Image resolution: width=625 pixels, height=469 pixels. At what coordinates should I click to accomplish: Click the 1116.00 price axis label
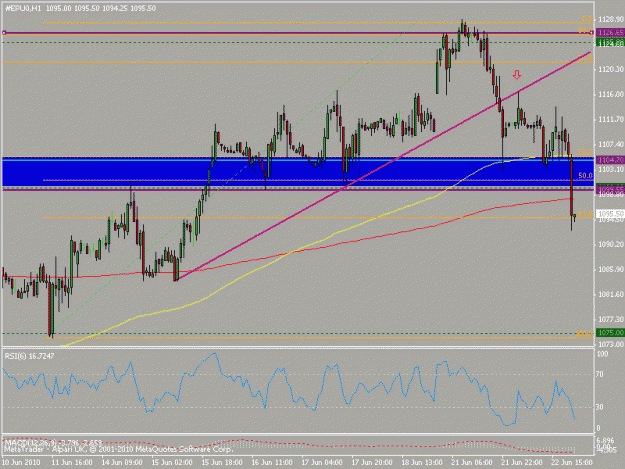point(611,94)
